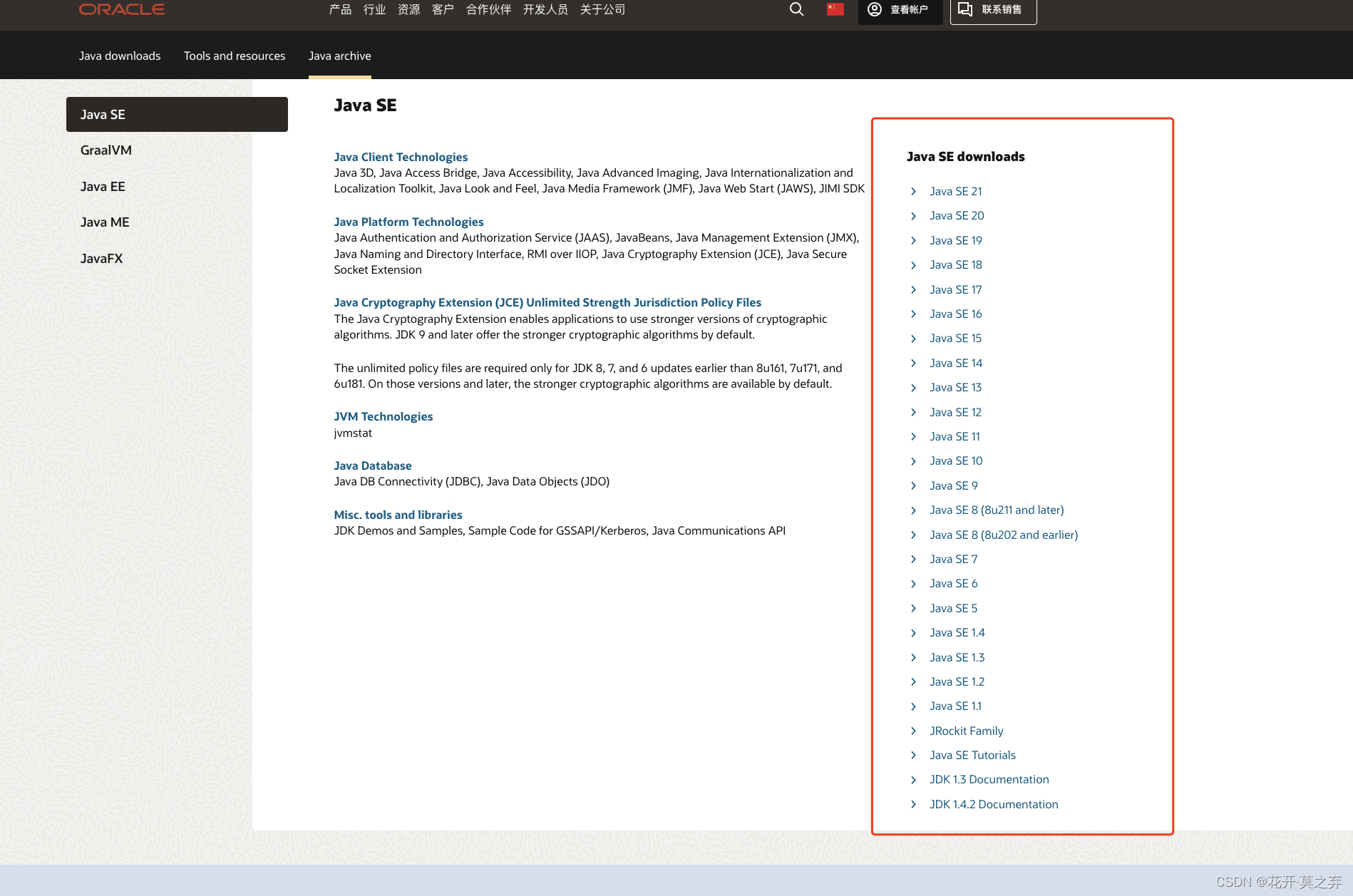1353x896 pixels.
Task: Open the Java SE Tutorials link
Action: (x=973, y=755)
